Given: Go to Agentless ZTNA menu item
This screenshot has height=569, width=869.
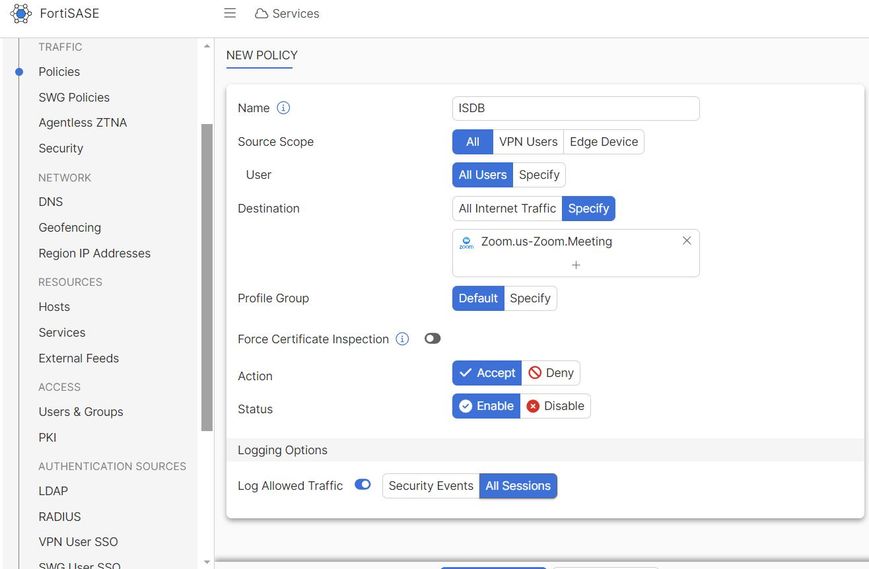Looking at the screenshot, I should coord(82,123).
